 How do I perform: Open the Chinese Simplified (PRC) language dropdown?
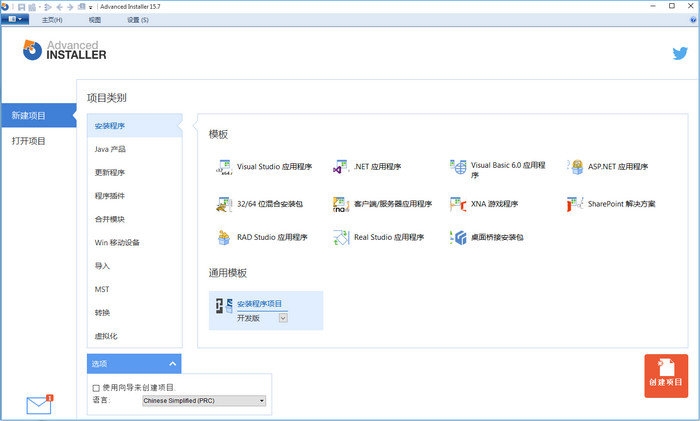point(204,401)
